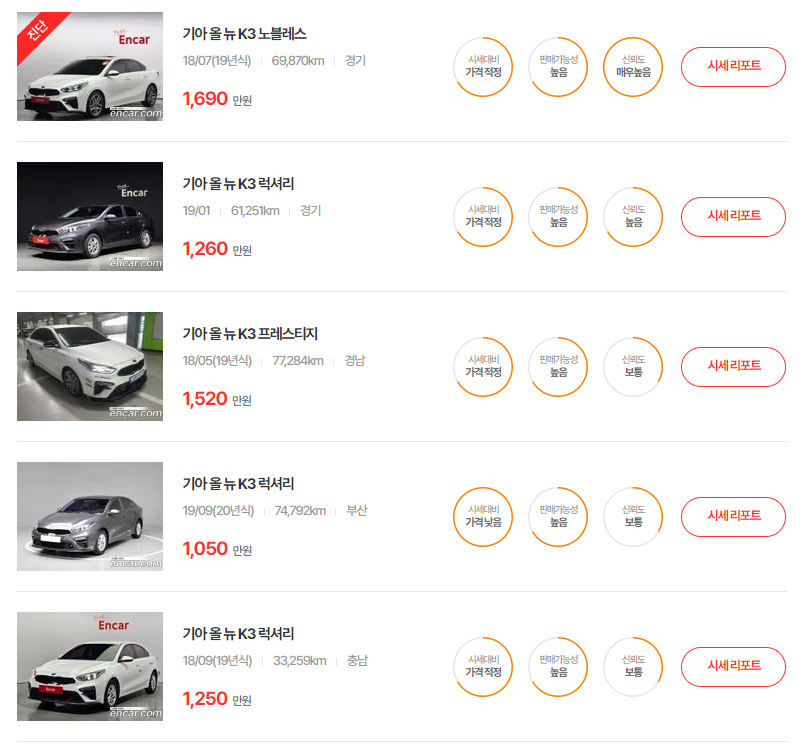Click the 1,050 만원 price text
Screen dimensions: 800x750
coord(217,549)
